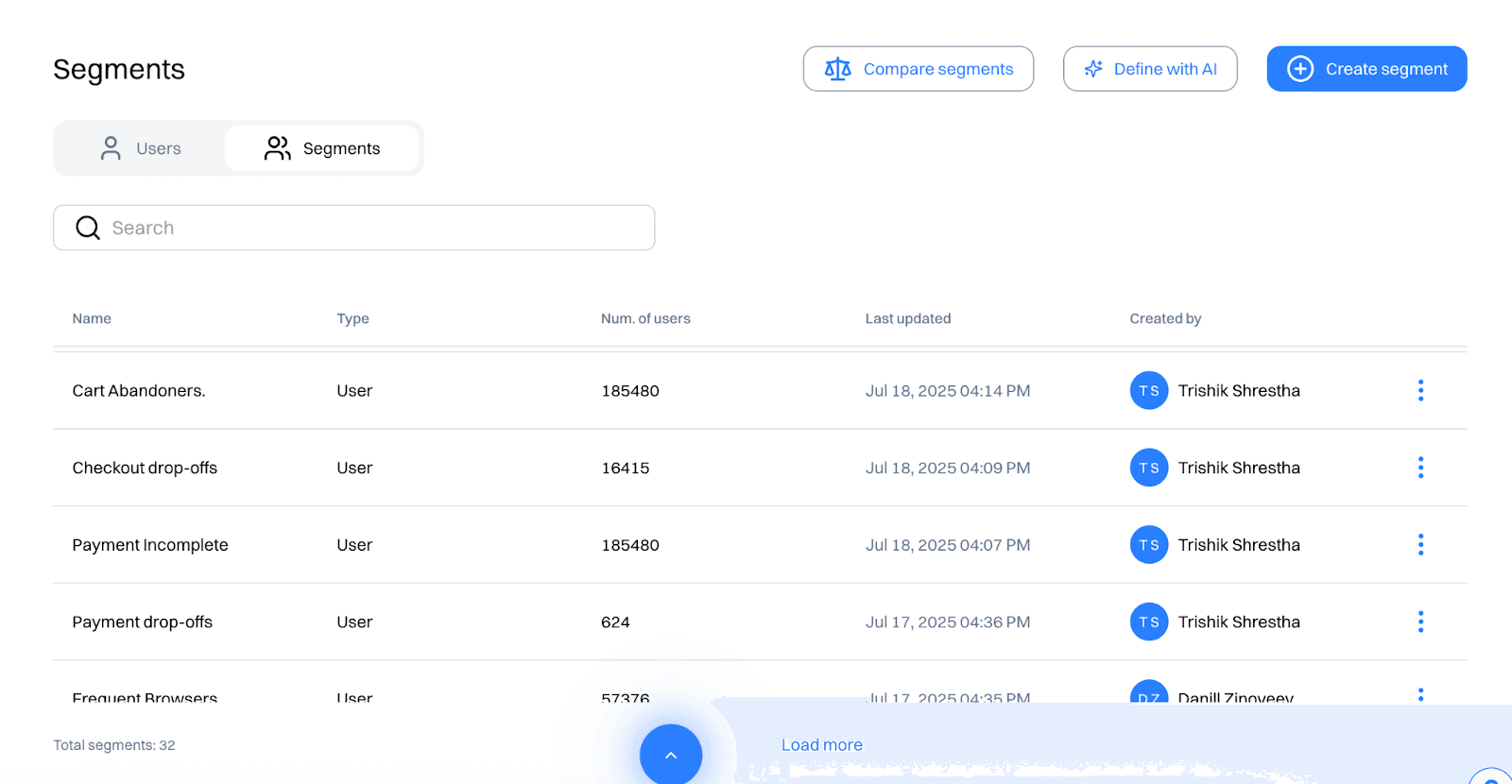1512x784 pixels.
Task: Open the Cart Abandoners segment
Action: pyautogui.click(x=139, y=390)
